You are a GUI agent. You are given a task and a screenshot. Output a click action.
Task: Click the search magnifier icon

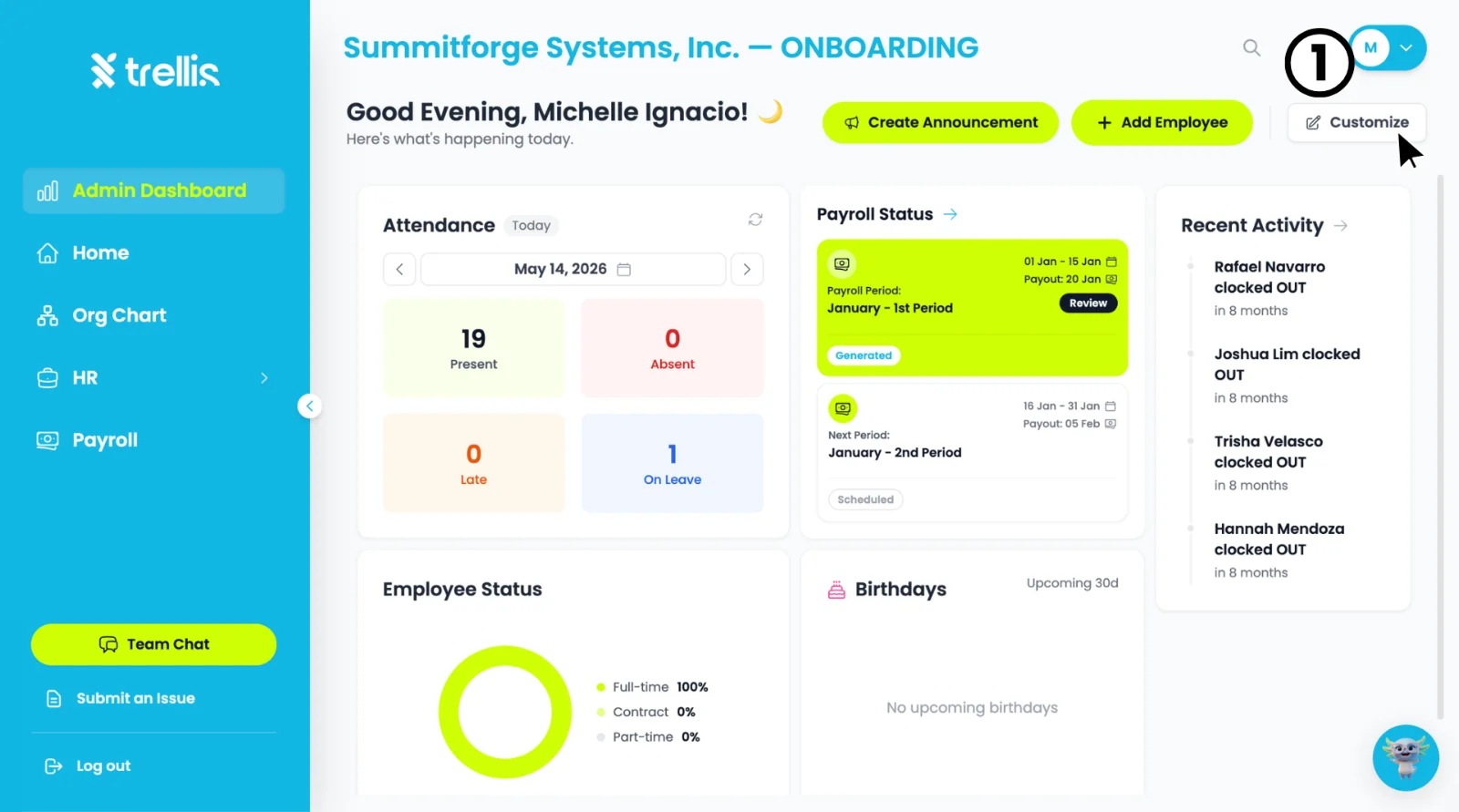[1251, 47]
